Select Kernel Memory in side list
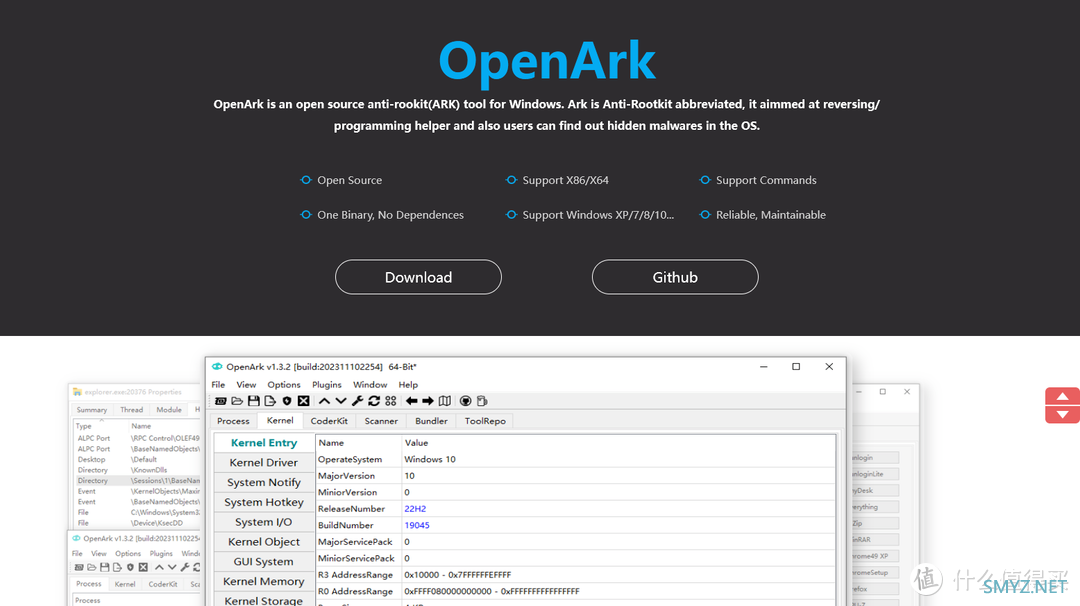 pyautogui.click(x=264, y=581)
